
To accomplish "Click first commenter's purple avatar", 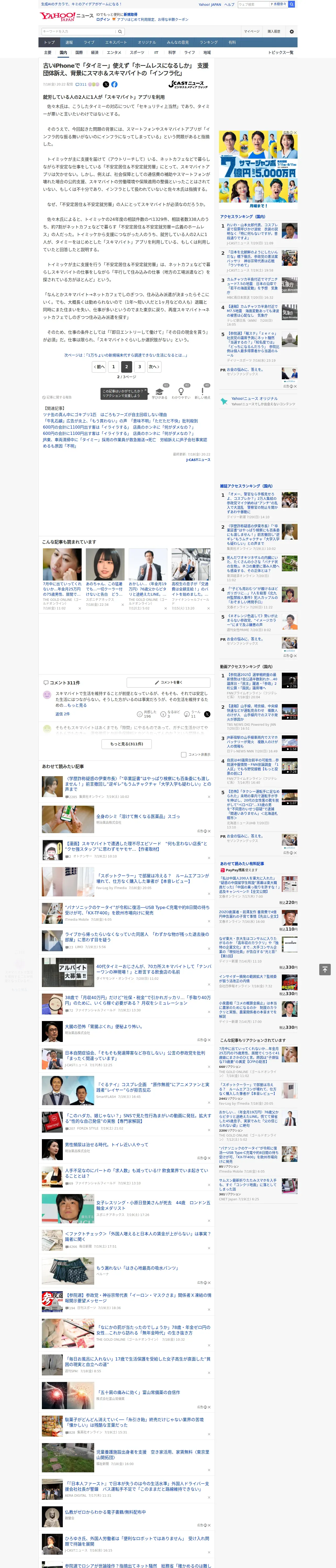I will 47,695.
